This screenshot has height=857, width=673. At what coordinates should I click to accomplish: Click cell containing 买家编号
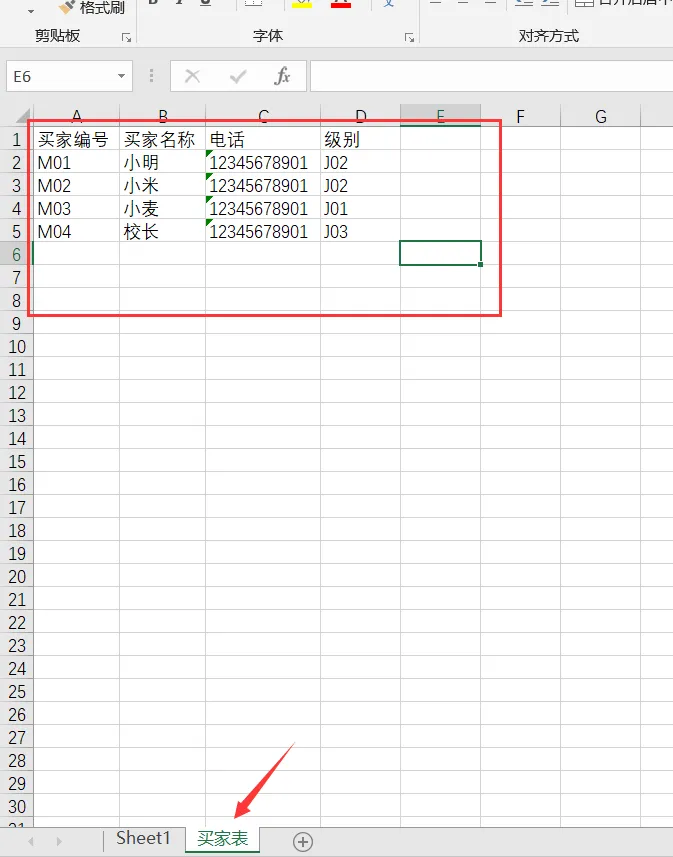click(77, 139)
